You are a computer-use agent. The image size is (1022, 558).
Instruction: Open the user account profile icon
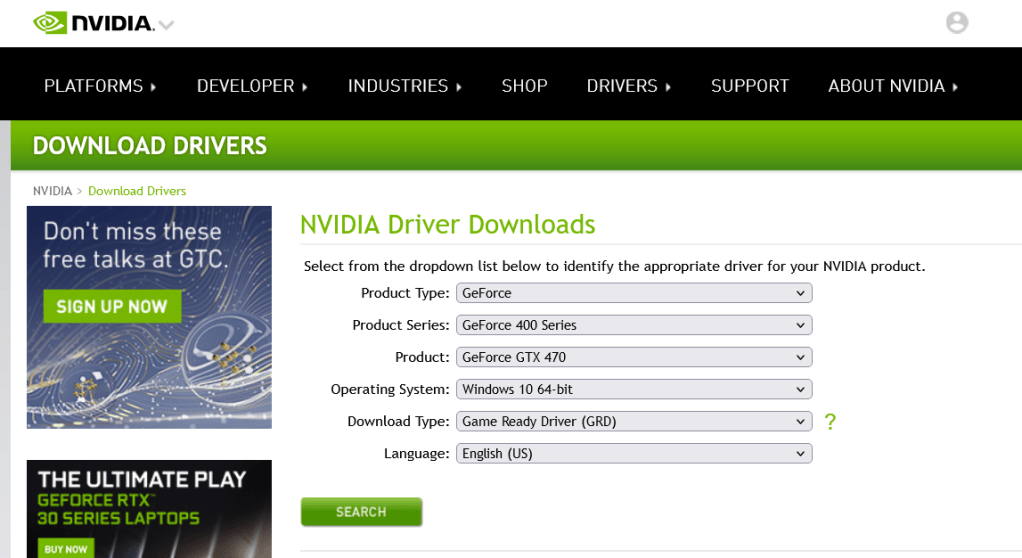tap(957, 23)
